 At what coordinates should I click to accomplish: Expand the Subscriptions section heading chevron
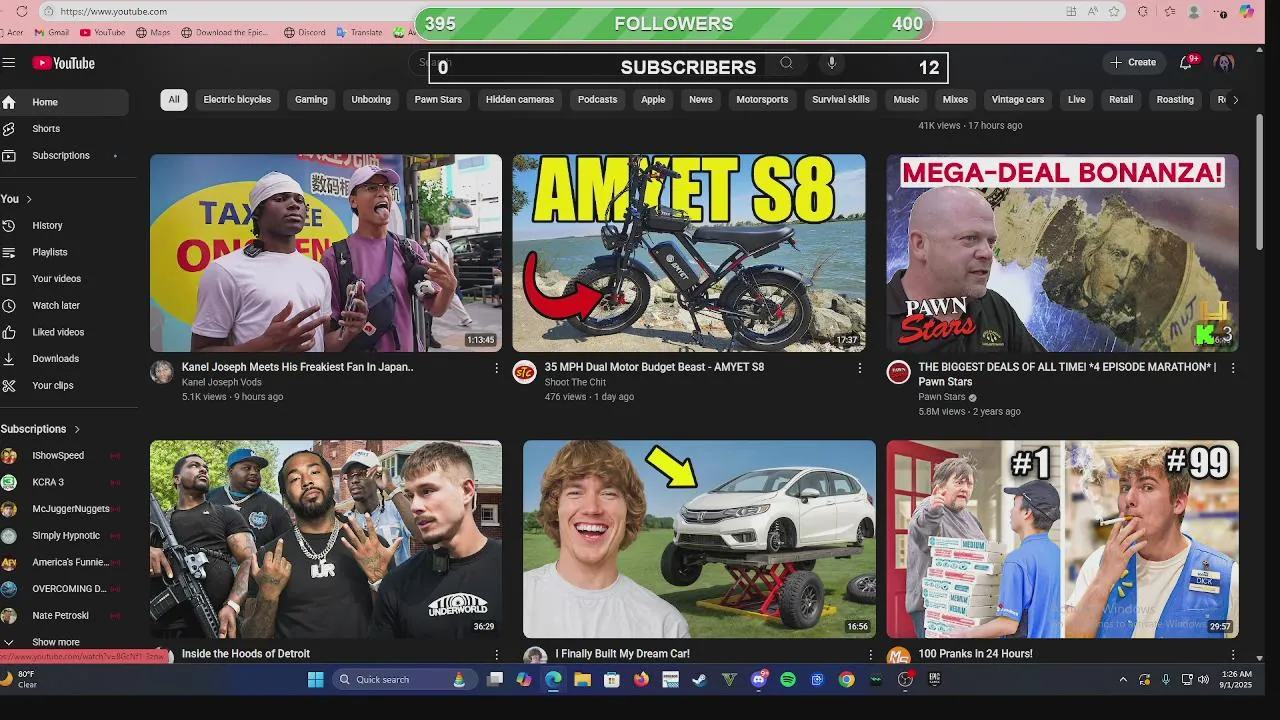point(77,429)
